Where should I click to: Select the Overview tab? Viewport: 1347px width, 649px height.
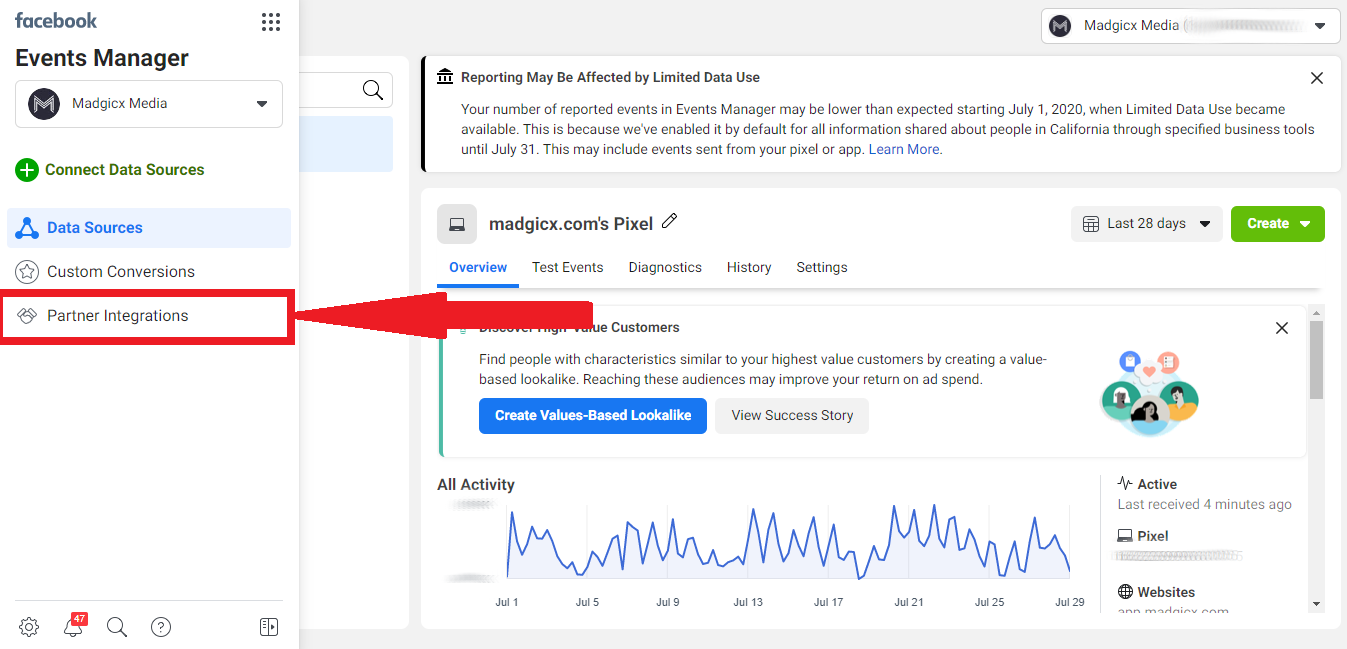[478, 267]
